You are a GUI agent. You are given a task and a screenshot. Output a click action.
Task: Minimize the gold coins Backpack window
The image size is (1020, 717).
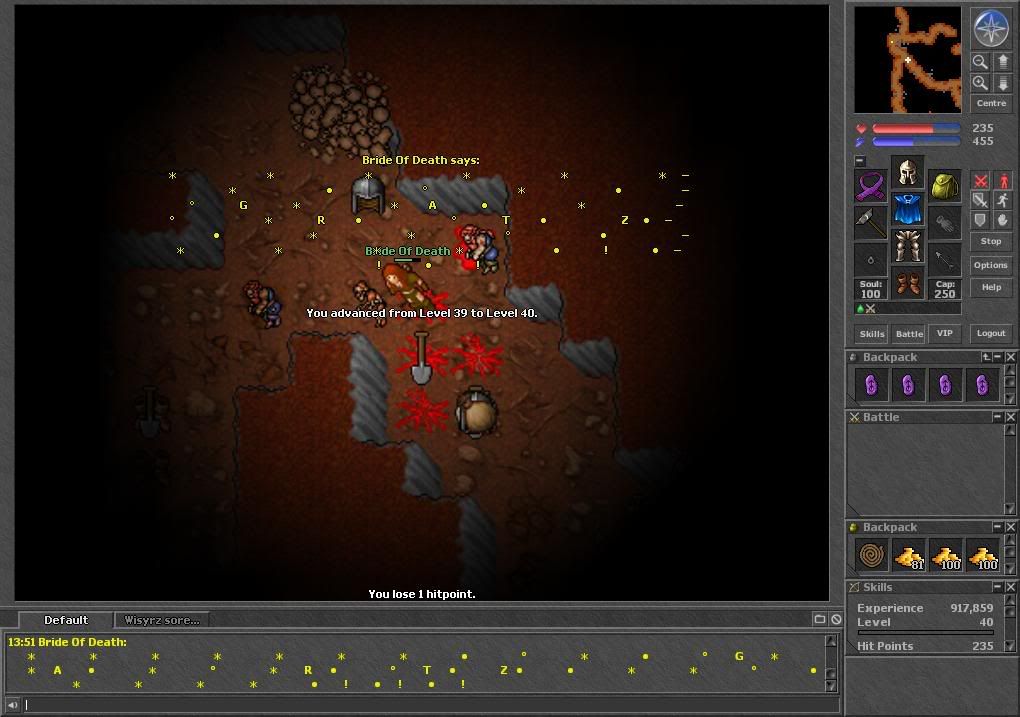click(998, 526)
